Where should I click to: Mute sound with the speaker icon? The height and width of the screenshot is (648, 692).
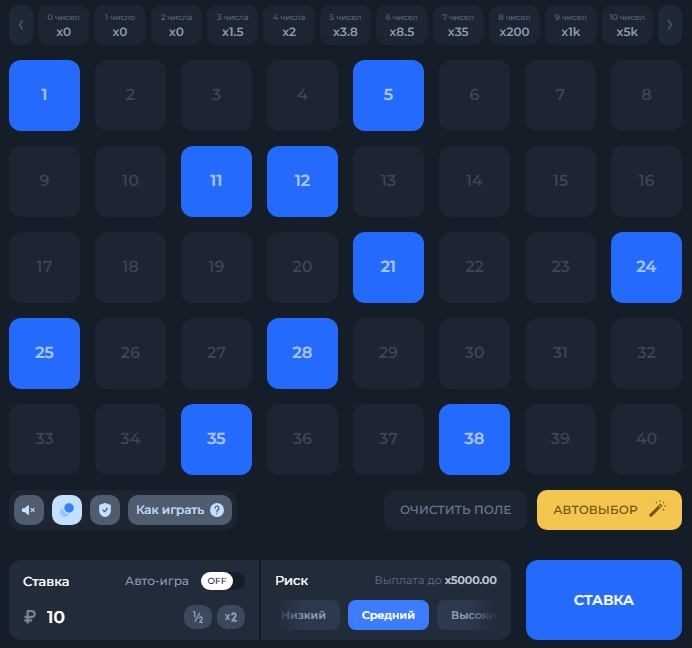[29, 510]
